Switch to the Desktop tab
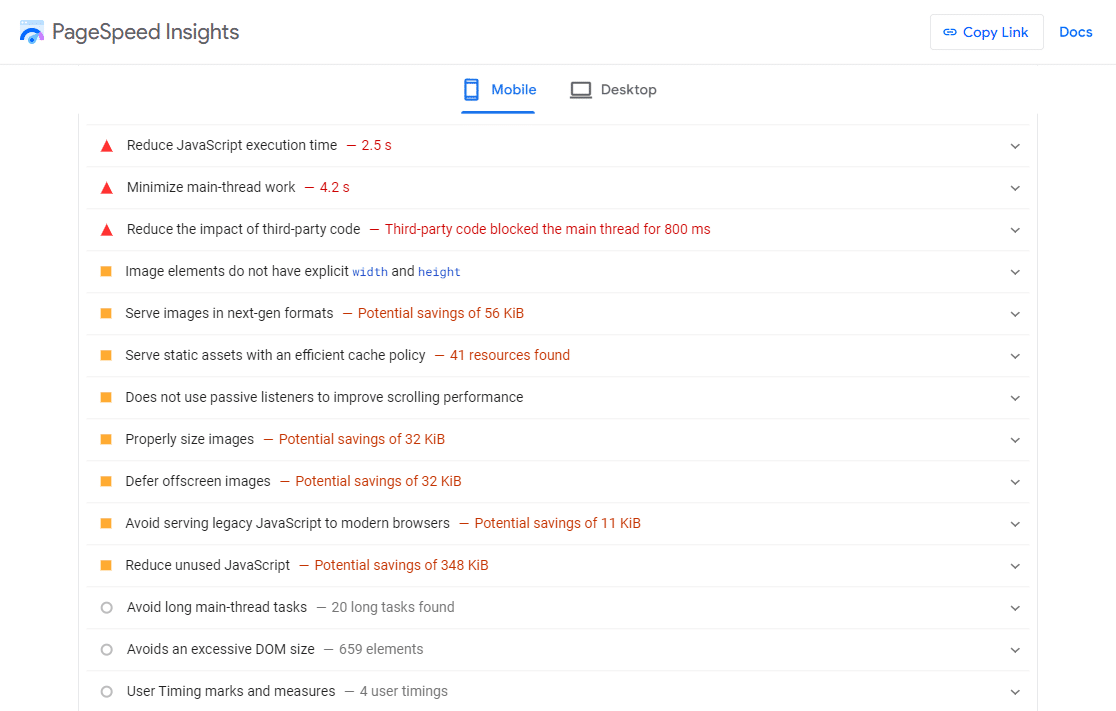The width and height of the screenshot is (1116, 711). point(613,90)
